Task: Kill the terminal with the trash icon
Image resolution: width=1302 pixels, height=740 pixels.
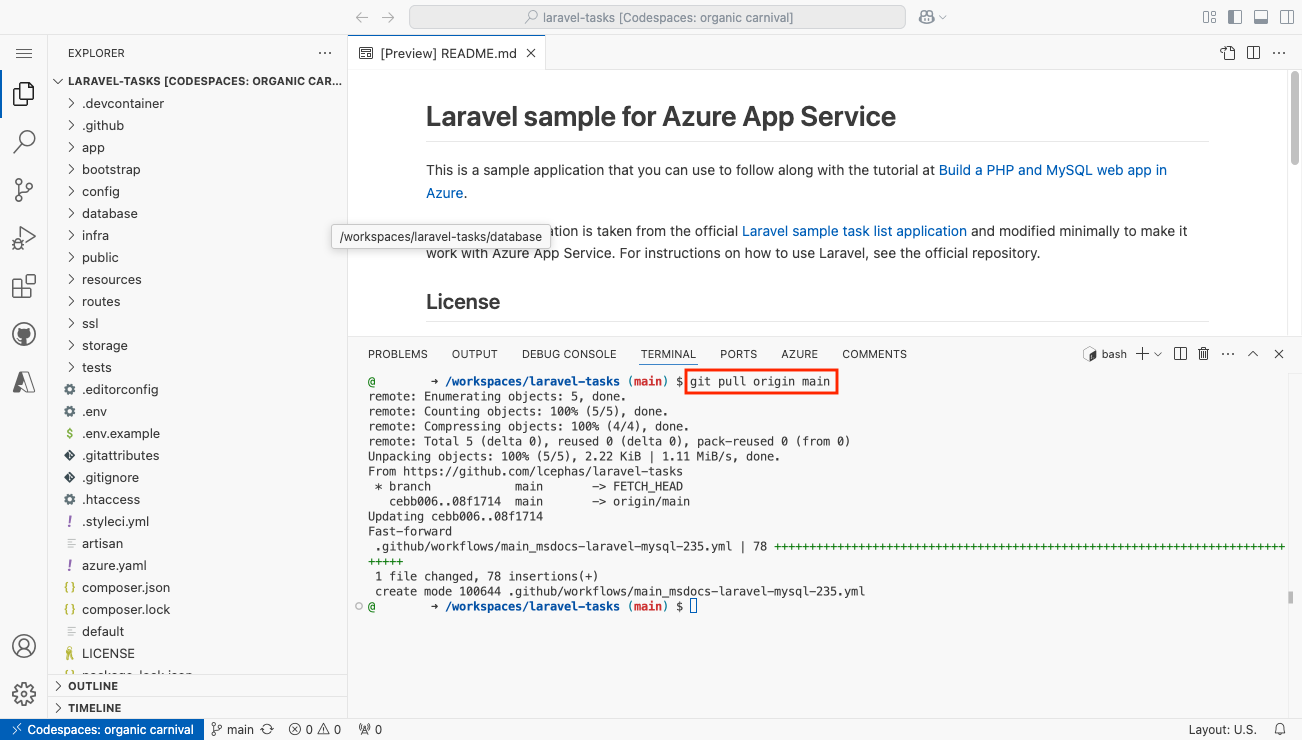Action: (x=1203, y=353)
